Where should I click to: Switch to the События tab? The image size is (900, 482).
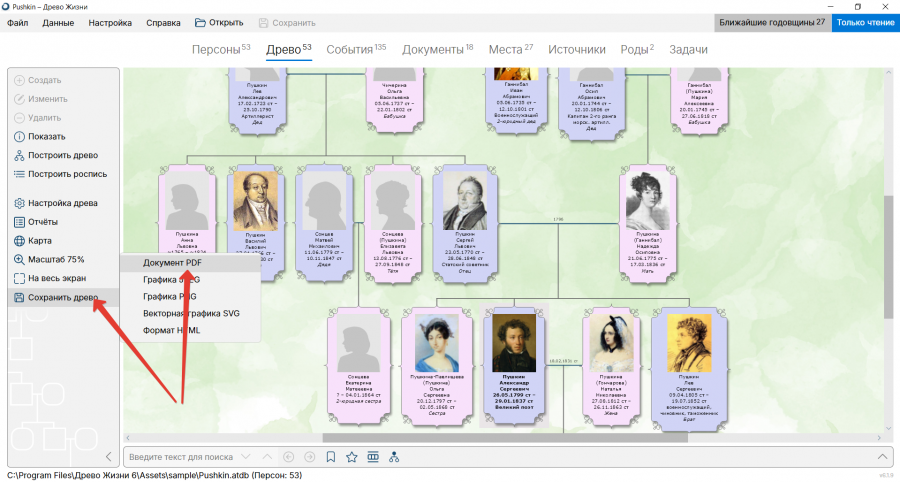[x=356, y=49]
